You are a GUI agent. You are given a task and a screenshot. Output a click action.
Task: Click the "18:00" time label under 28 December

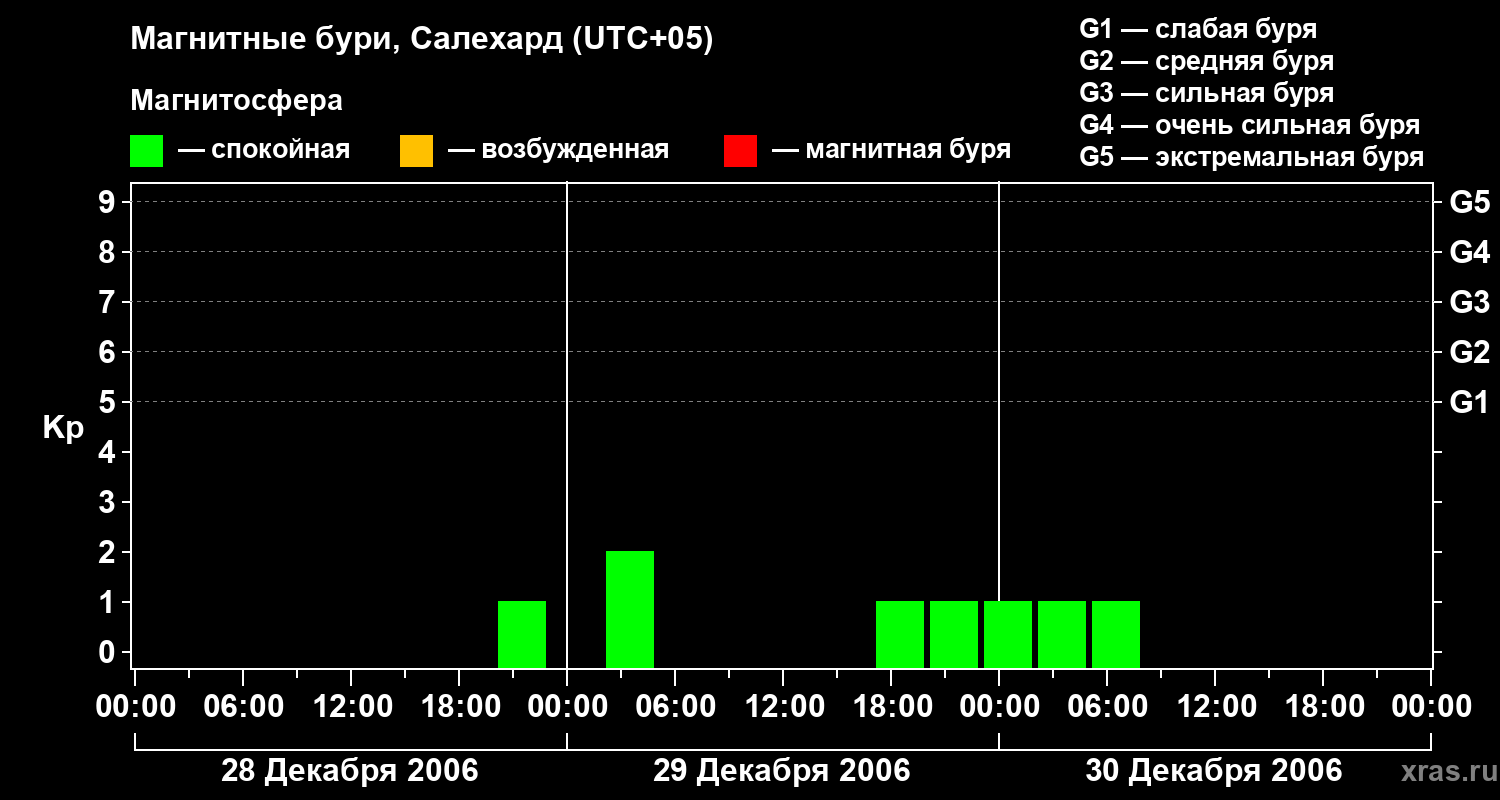459,707
